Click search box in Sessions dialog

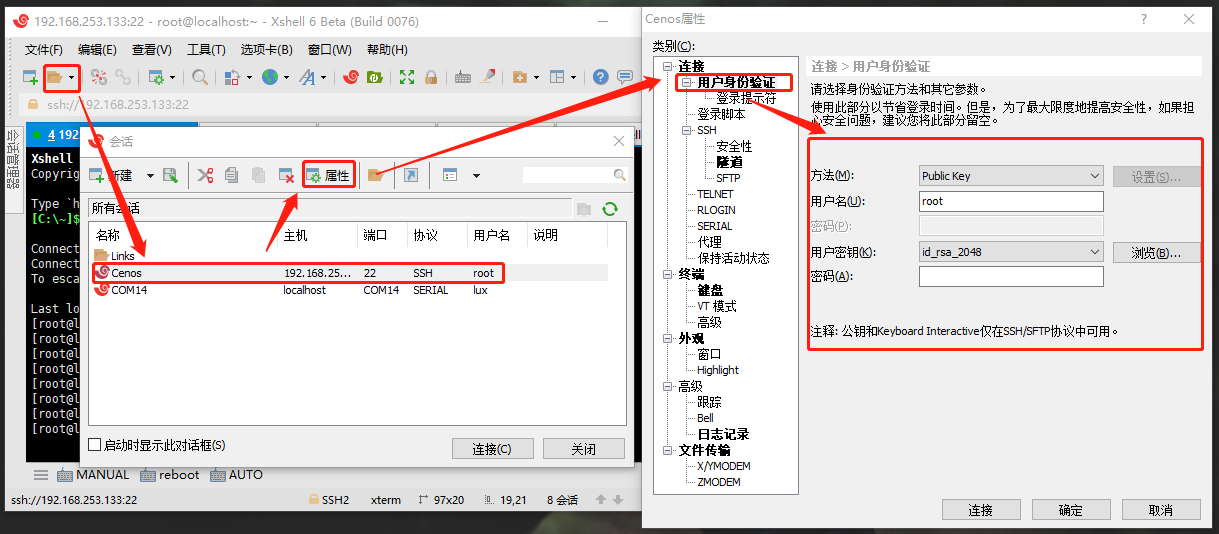(575, 176)
